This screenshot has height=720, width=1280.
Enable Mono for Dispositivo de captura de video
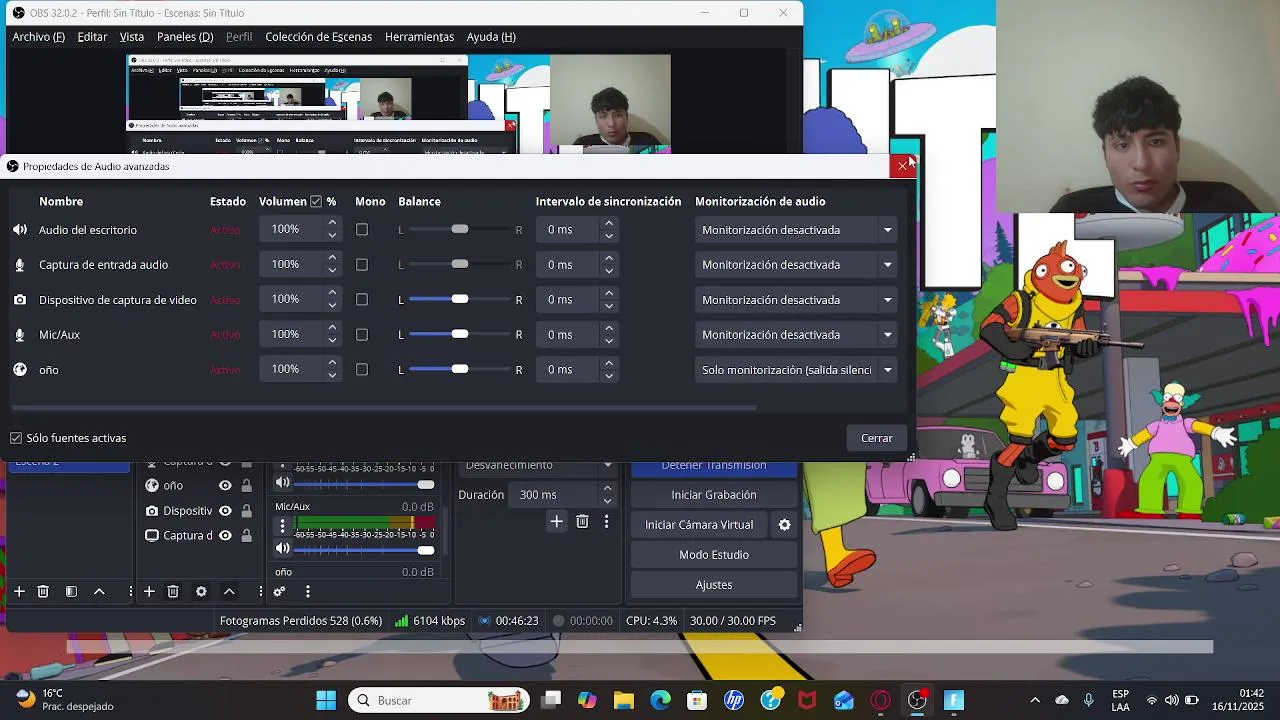[x=362, y=300]
